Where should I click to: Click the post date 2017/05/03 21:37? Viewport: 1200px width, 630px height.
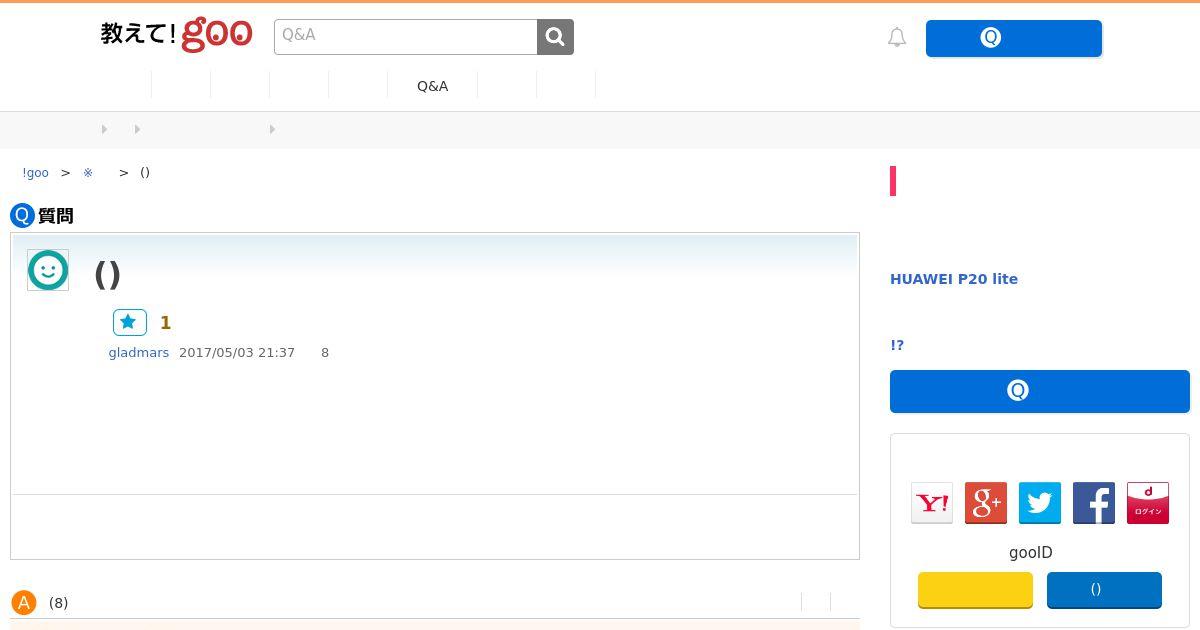point(237,353)
